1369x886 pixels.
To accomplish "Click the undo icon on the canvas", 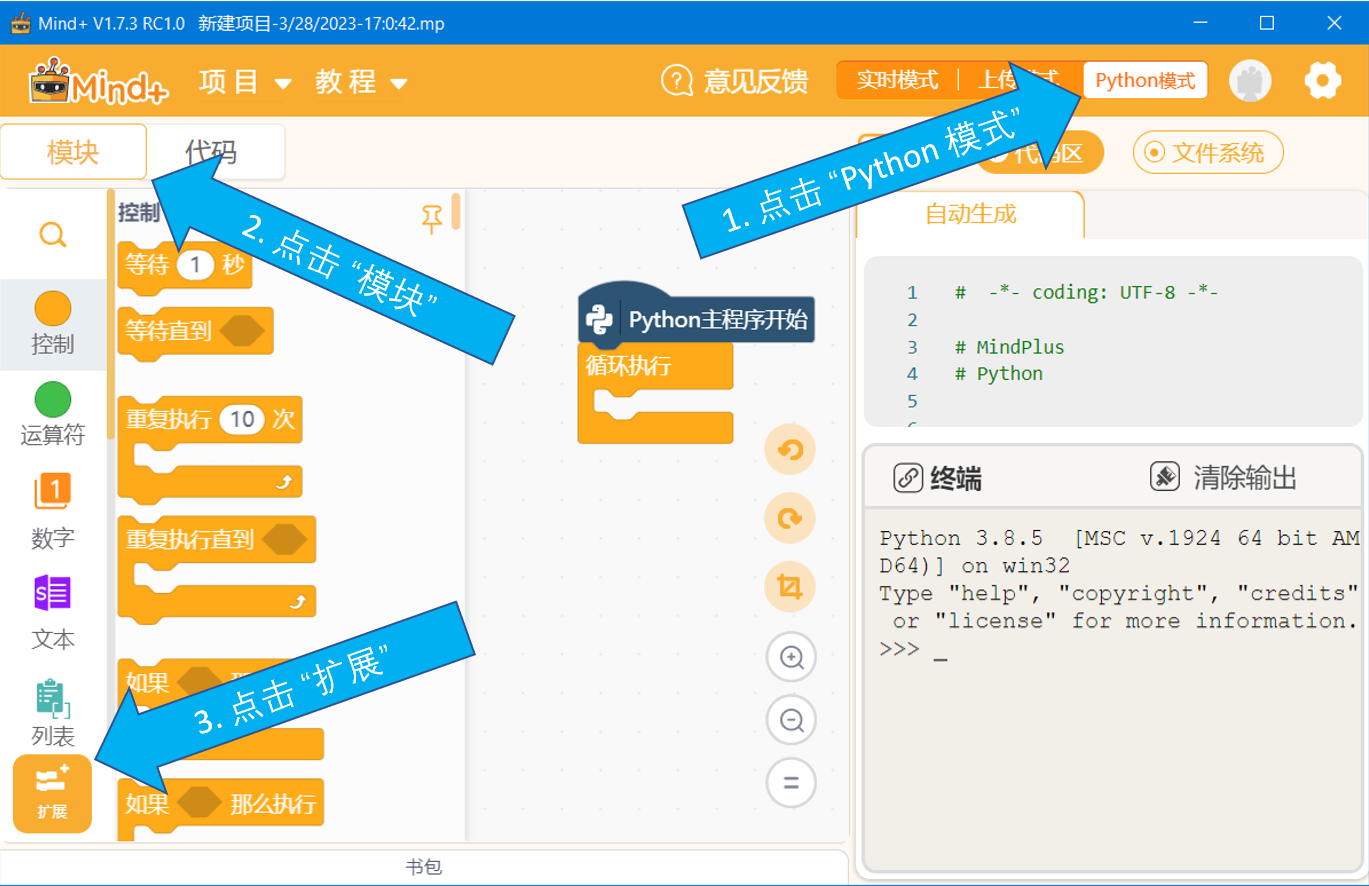I will (790, 450).
